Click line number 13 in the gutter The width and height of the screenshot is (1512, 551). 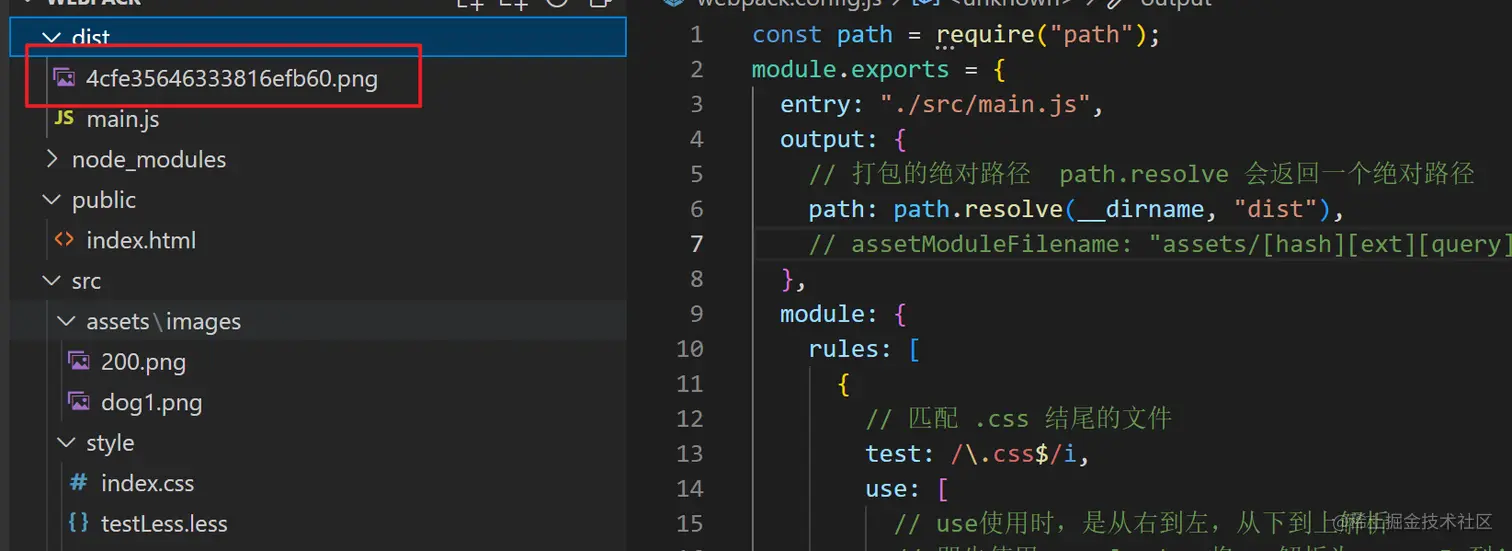click(691, 454)
